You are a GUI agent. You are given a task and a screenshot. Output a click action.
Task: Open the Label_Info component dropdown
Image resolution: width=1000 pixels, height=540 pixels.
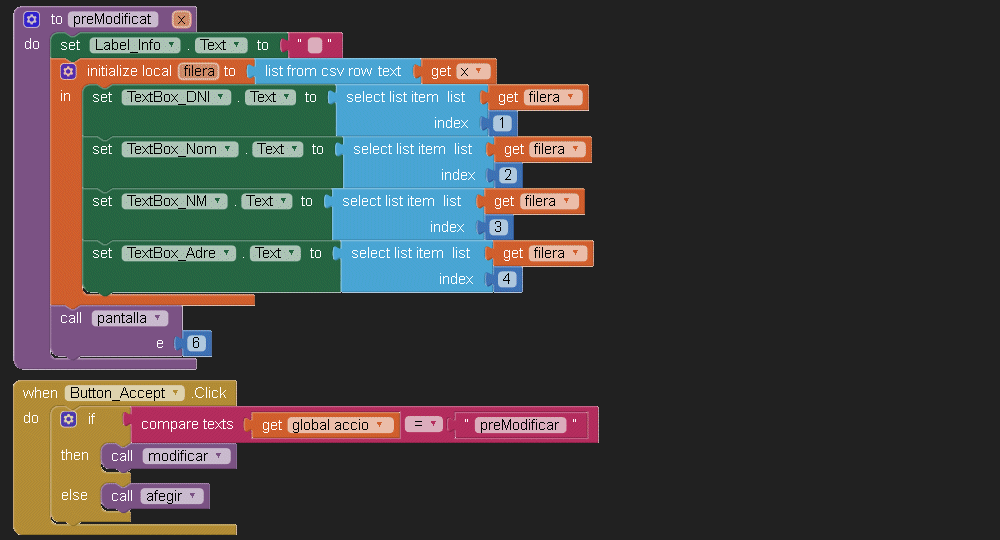[172, 45]
